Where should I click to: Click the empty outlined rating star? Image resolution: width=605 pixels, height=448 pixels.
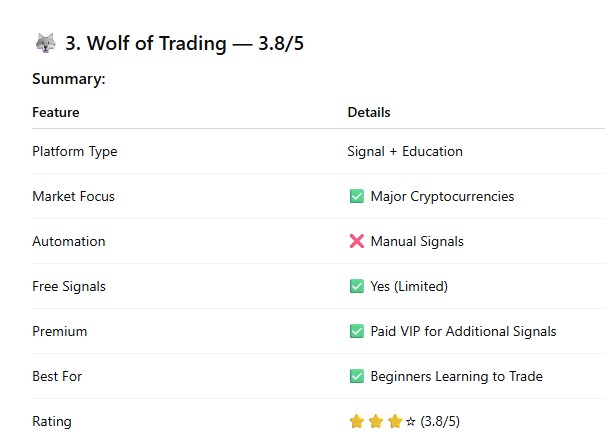click(x=410, y=421)
